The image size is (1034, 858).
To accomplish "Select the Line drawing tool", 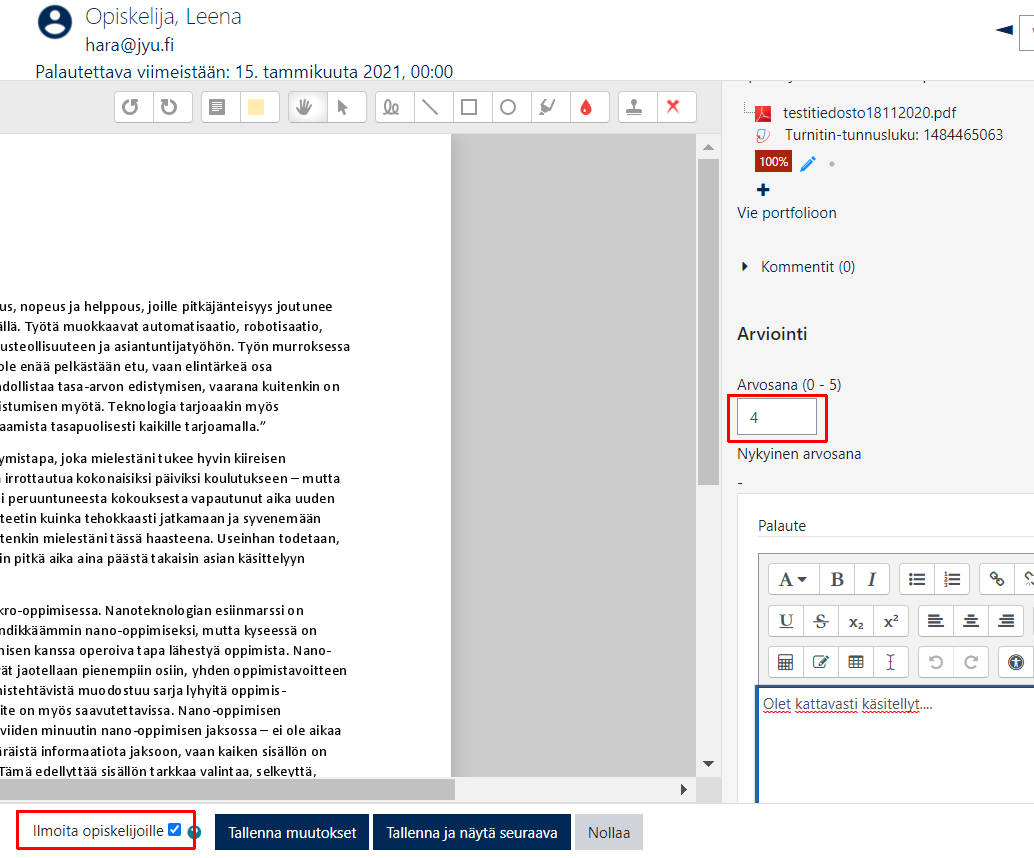I will [430, 107].
